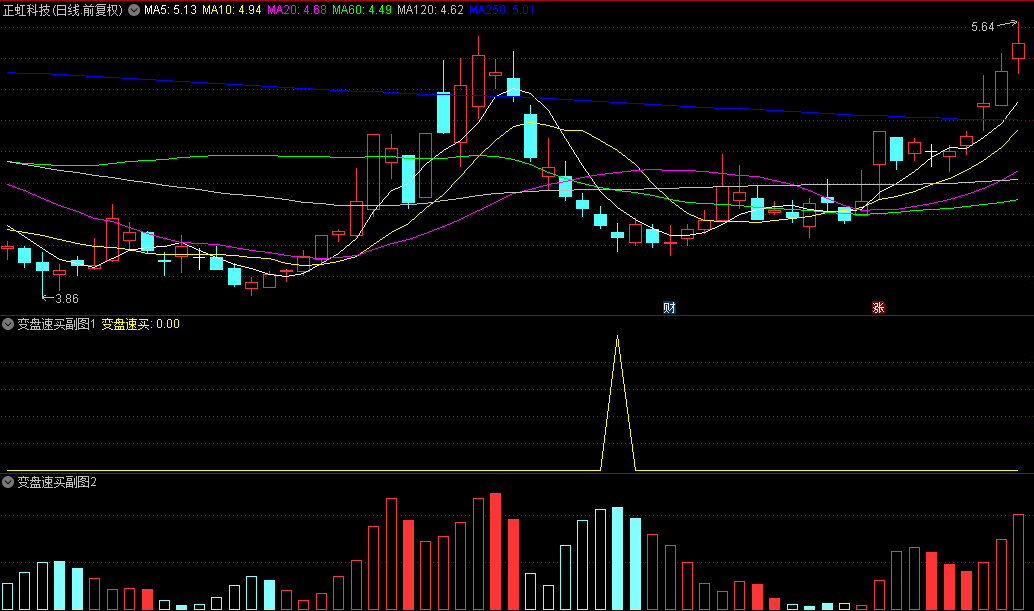Screen dimensions: 1034x611
Task: Click the MA120: 4.62 label
Action: tap(431, 10)
